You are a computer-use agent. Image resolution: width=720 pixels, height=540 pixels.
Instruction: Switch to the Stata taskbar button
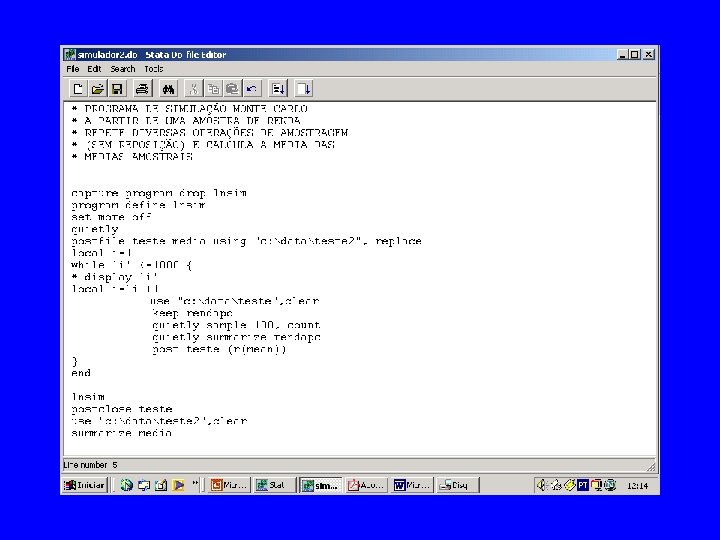[x=274, y=485]
